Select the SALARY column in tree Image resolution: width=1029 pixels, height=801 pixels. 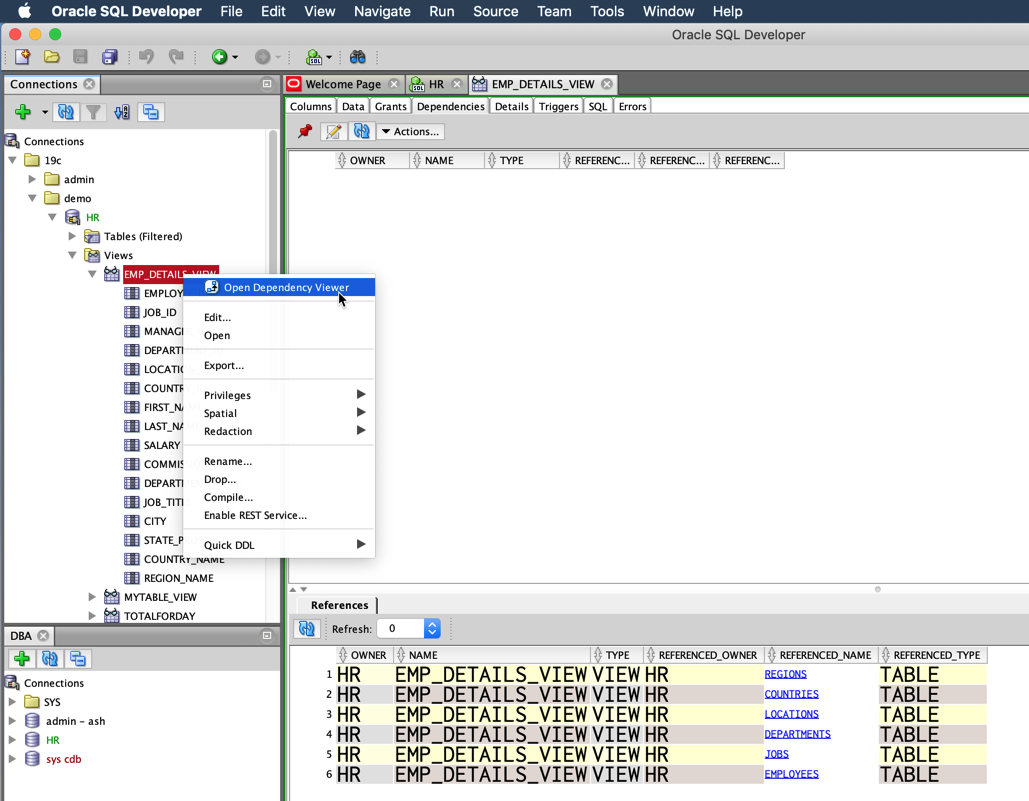pos(161,445)
